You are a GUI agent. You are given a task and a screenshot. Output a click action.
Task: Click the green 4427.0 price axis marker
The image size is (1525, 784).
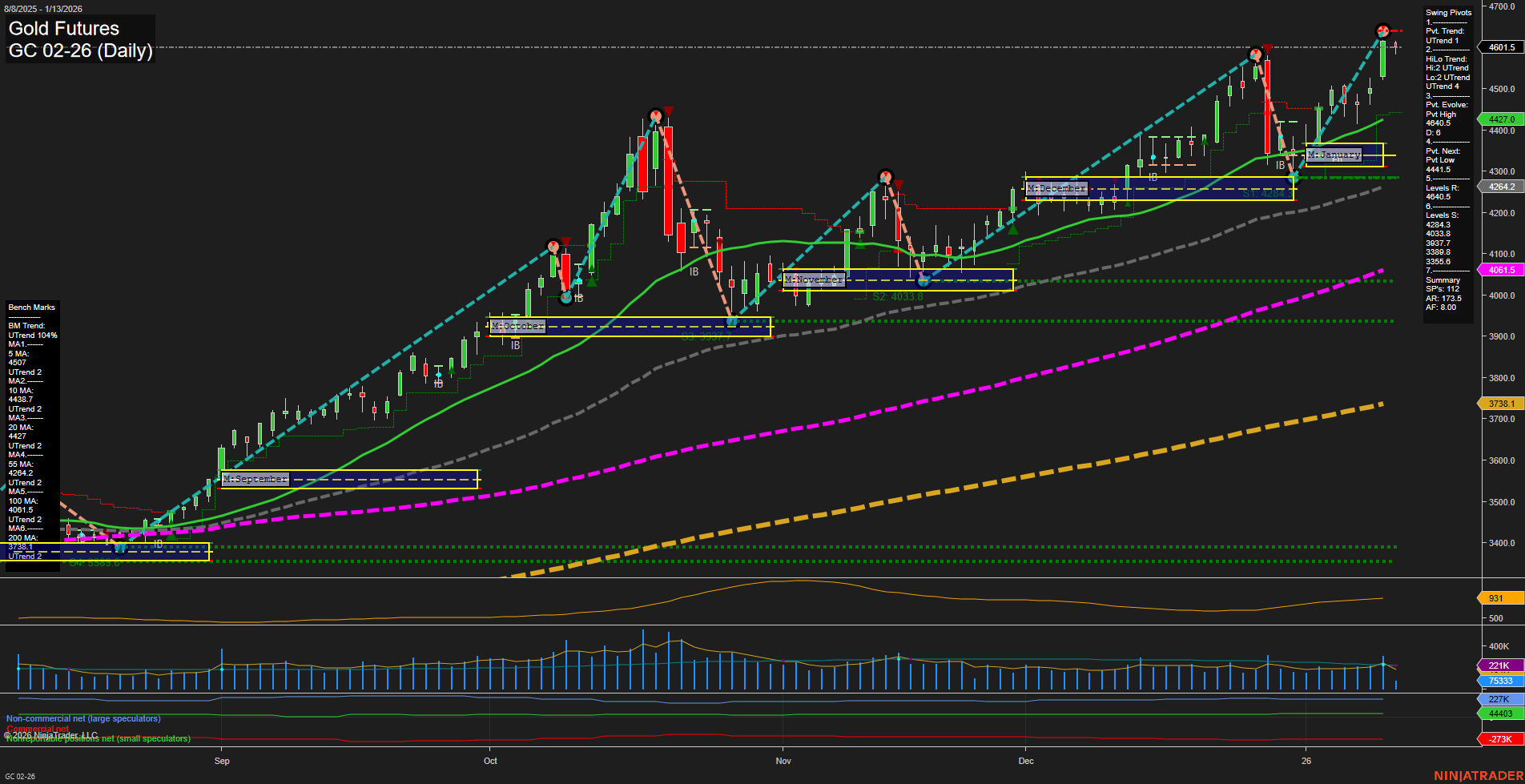(x=1497, y=119)
